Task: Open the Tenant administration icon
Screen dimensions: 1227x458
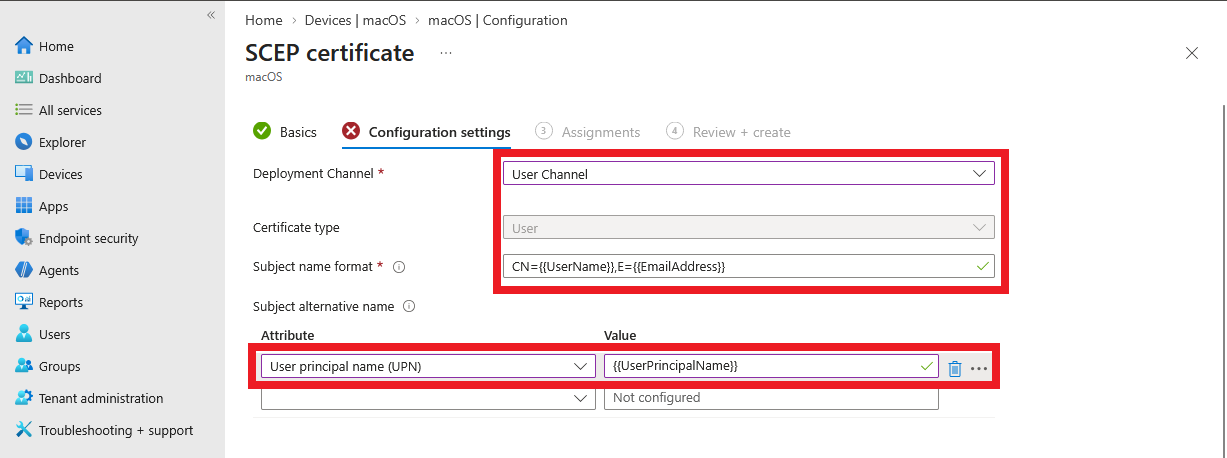Action: [x=24, y=398]
